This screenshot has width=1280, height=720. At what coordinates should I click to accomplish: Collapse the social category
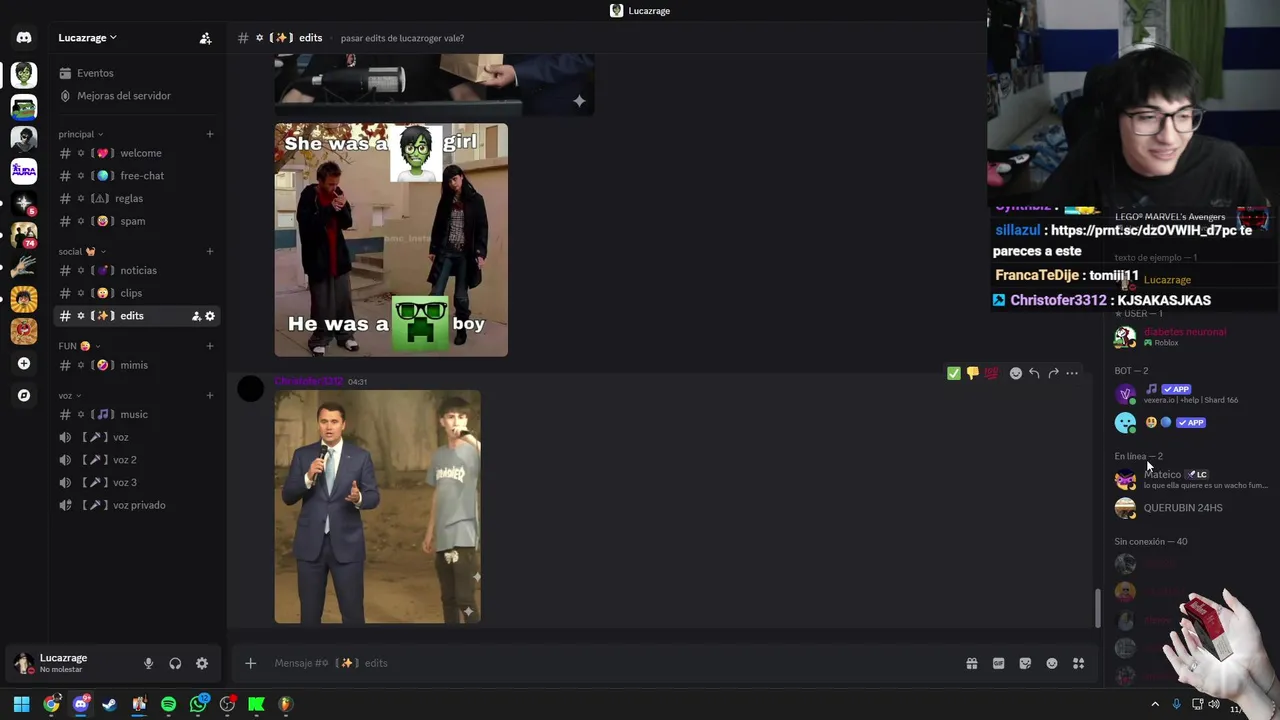coord(82,251)
